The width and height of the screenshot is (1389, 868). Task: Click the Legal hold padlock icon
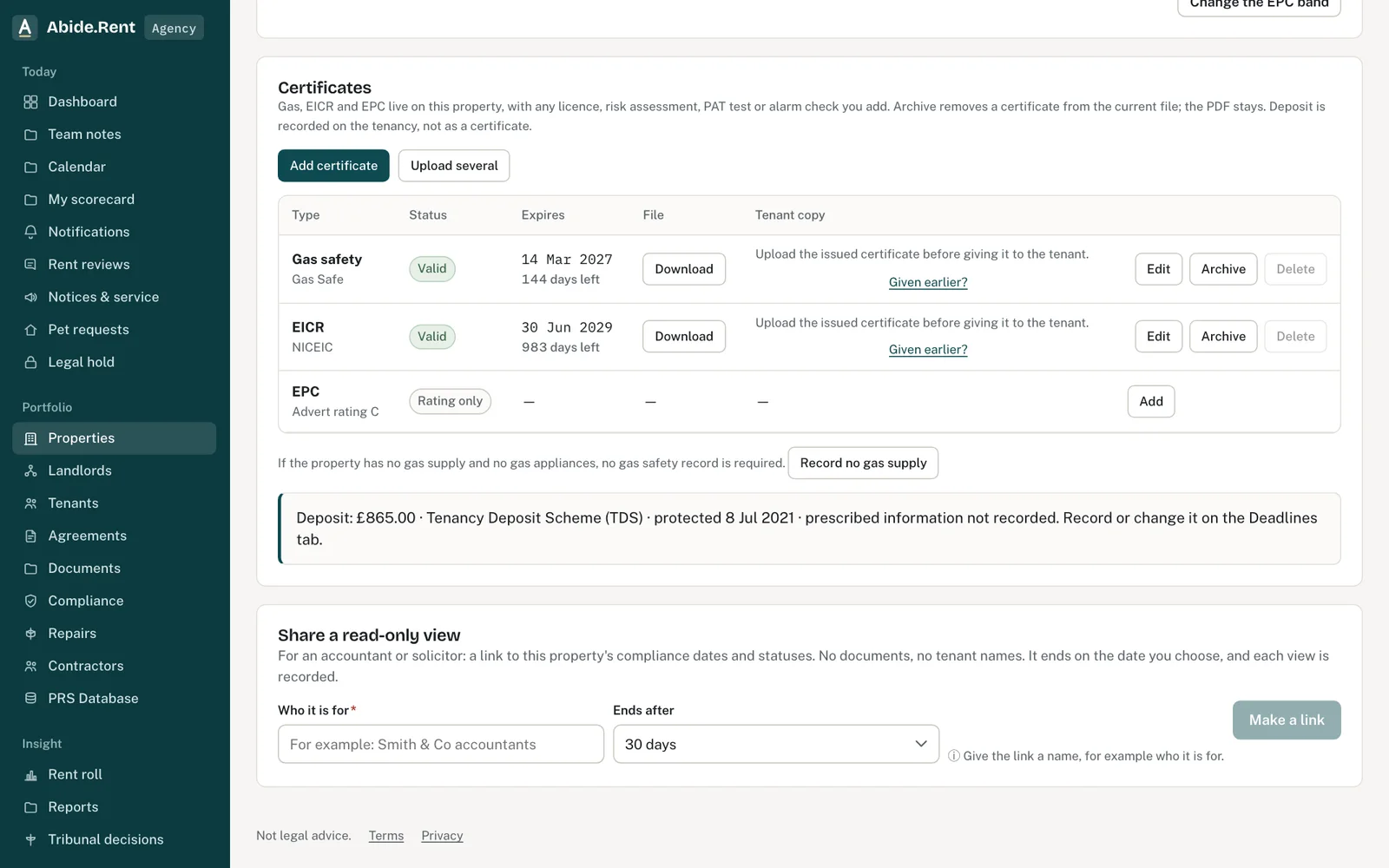click(x=30, y=362)
